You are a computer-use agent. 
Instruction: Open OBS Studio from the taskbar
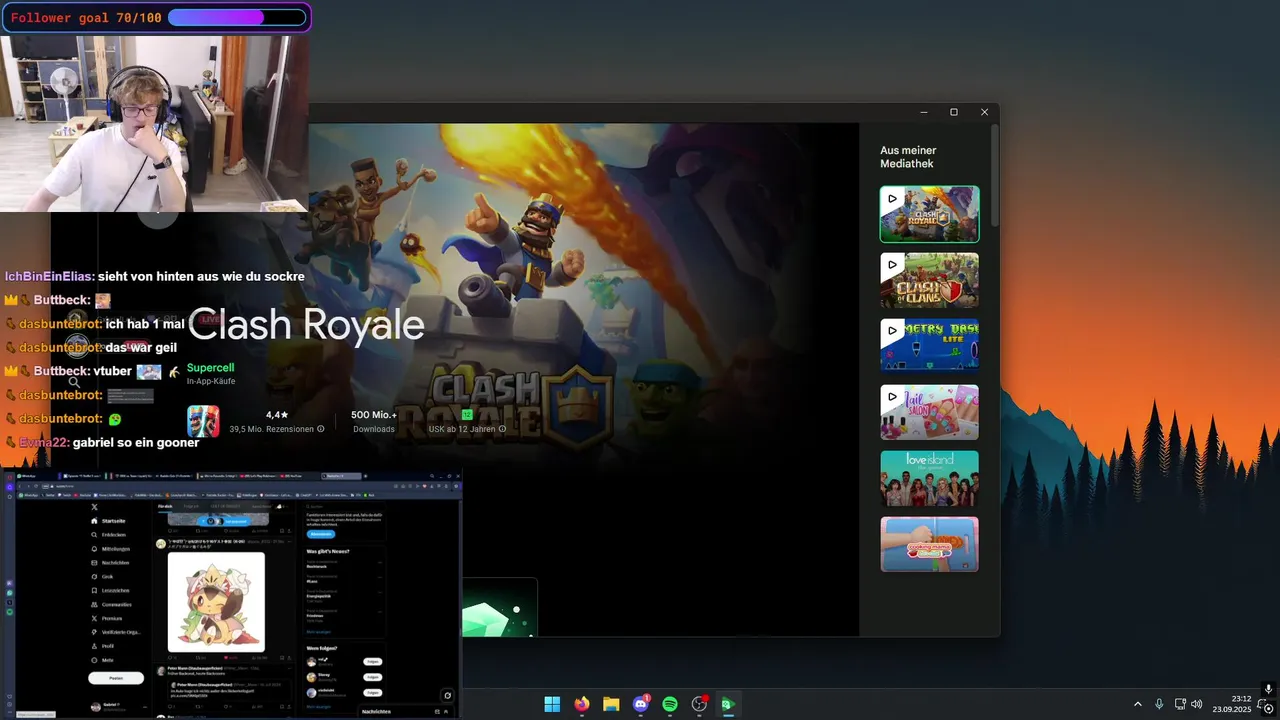click(x=699, y=704)
